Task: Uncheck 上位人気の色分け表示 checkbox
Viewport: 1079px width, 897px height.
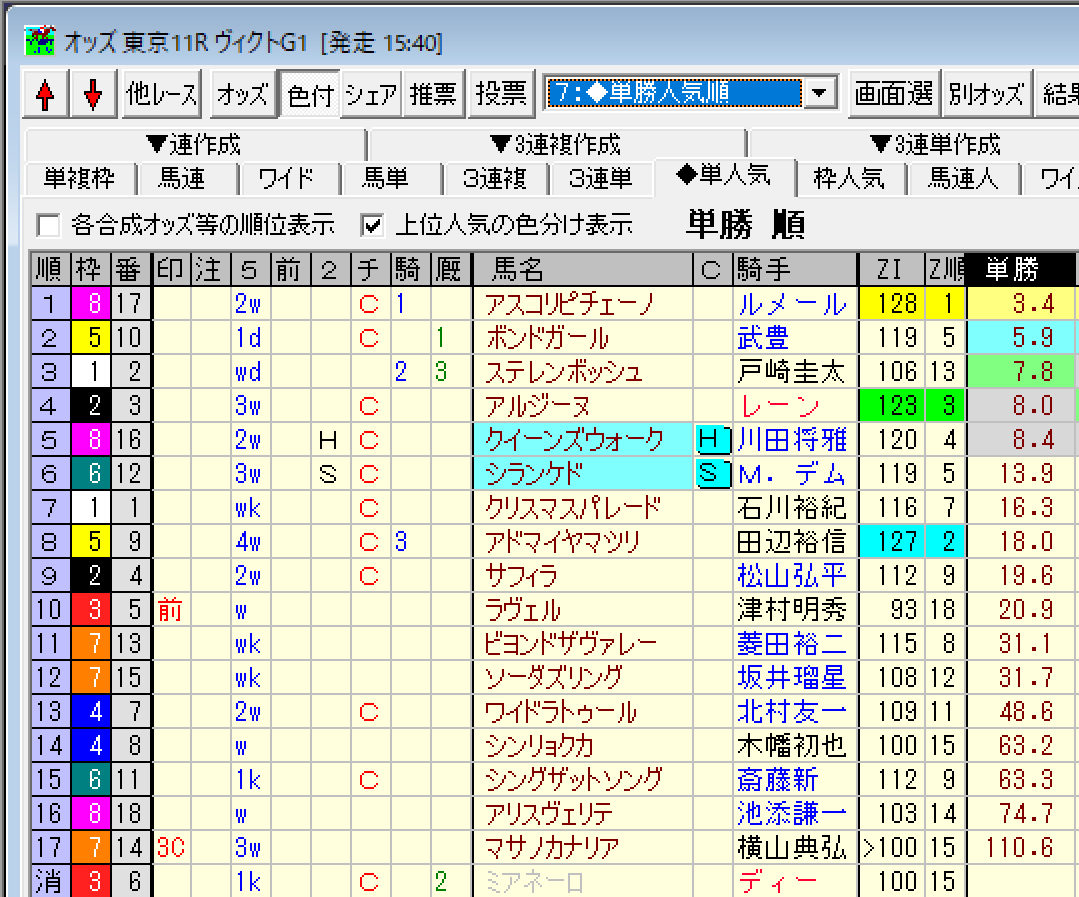Action: (x=373, y=224)
